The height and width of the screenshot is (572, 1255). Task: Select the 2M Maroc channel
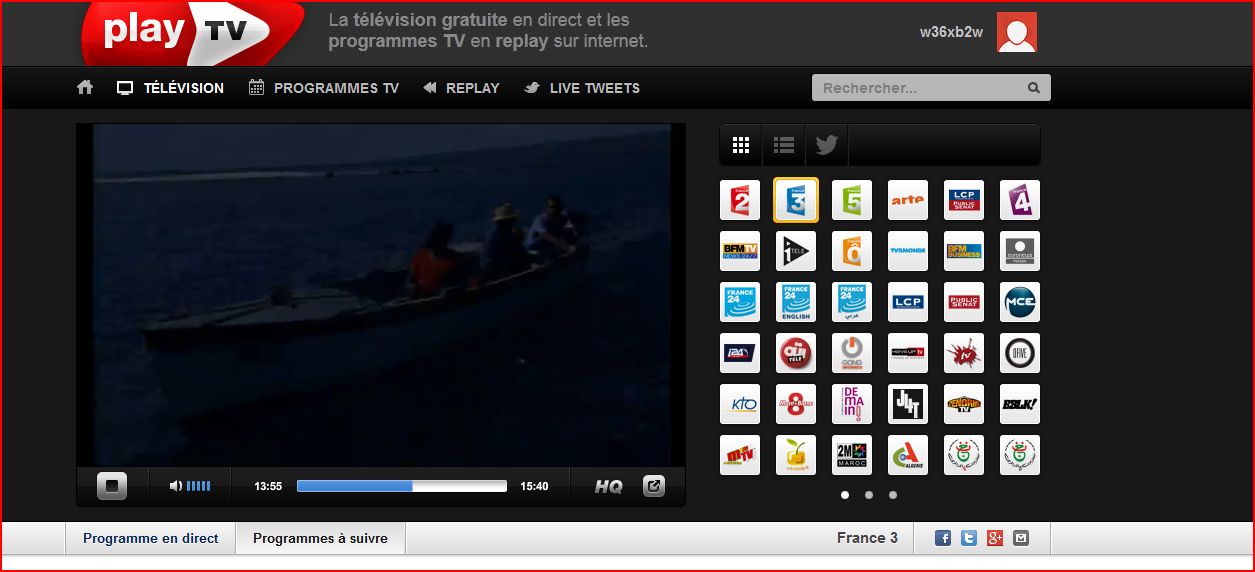coord(852,455)
